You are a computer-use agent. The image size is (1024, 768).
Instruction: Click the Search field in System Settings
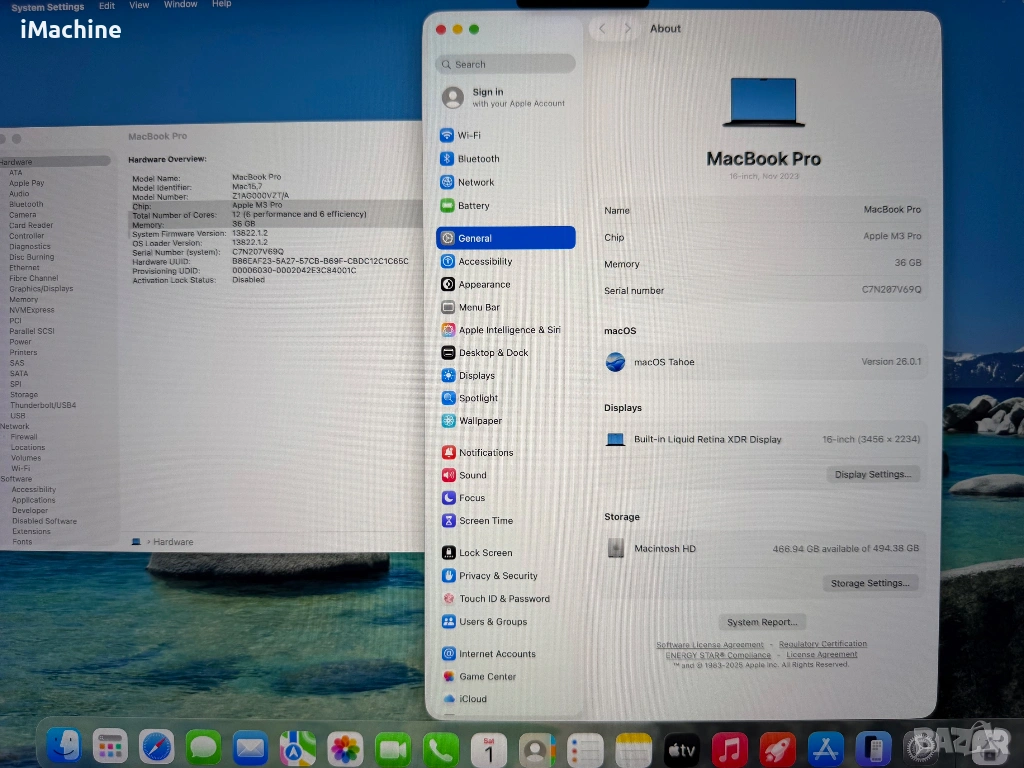[506, 64]
